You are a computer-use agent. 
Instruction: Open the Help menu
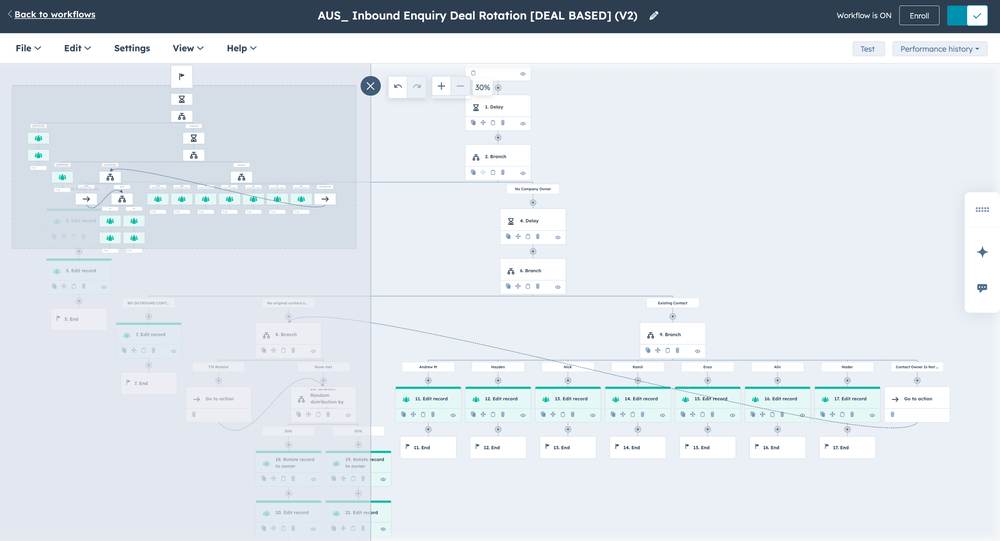pos(242,48)
